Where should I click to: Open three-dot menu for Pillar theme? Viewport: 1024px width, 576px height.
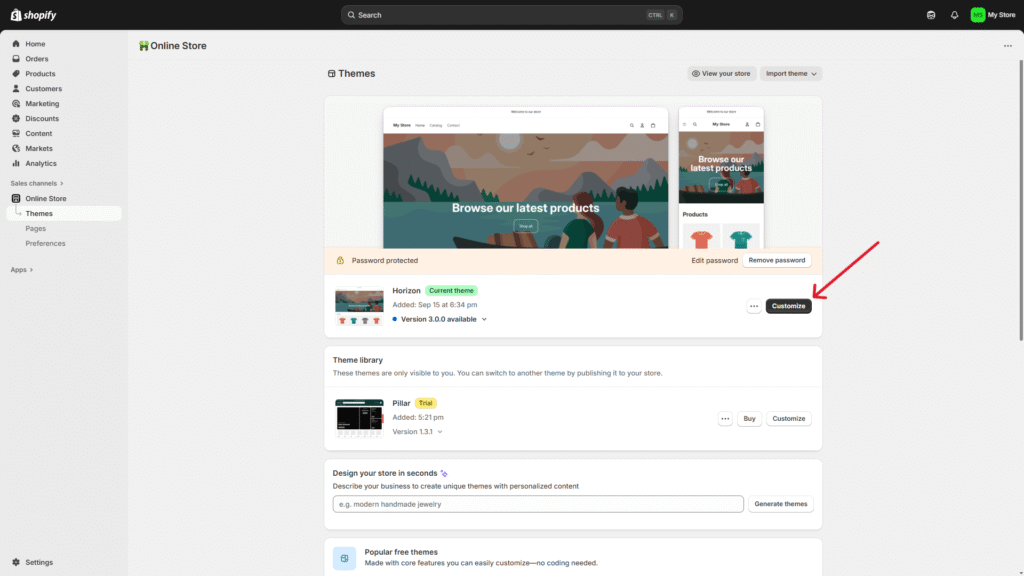pos(725,419)
